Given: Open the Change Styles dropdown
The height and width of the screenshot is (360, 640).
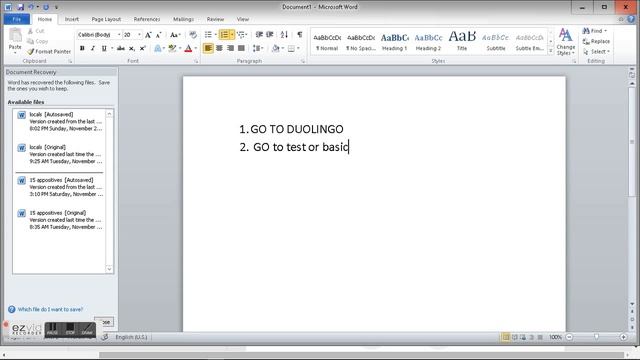Looking at the screenshot, I should click(x=565, y=42).
